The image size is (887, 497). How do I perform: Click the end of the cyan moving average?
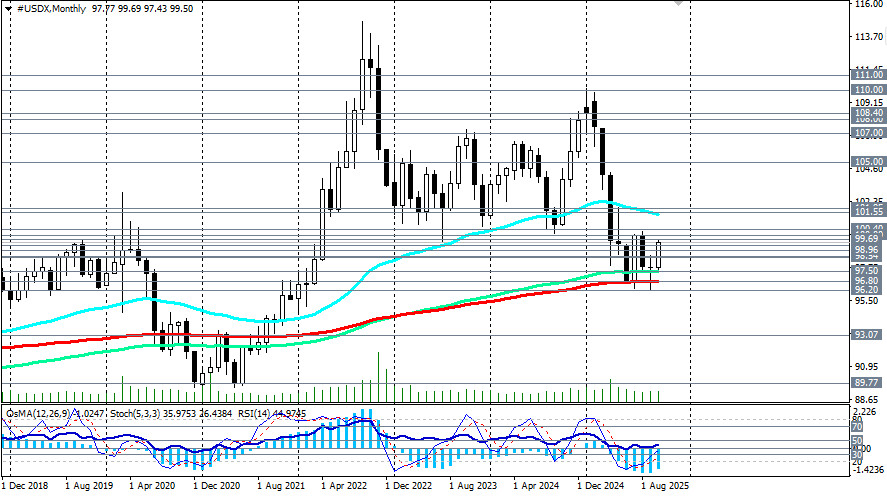[x=657, y=214]
